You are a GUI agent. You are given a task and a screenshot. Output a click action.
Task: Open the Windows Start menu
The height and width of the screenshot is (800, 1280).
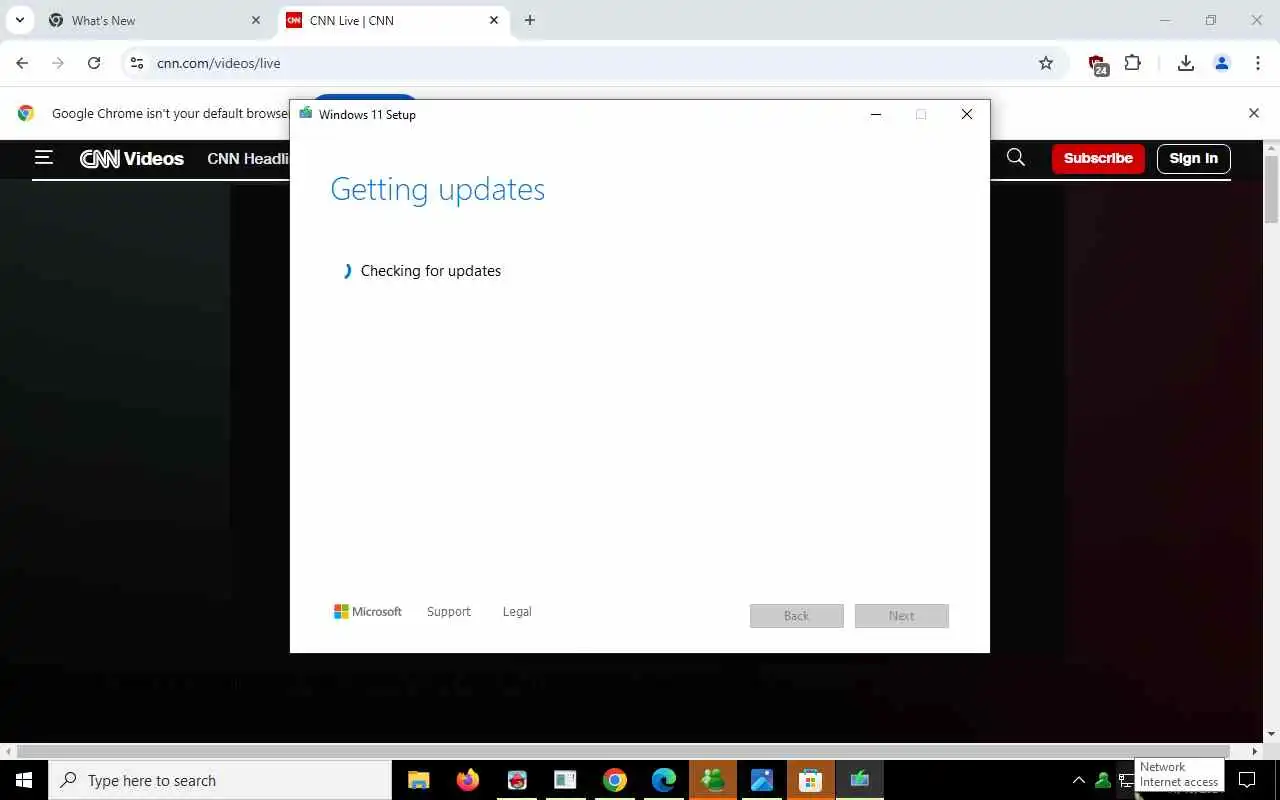point(24,780)
